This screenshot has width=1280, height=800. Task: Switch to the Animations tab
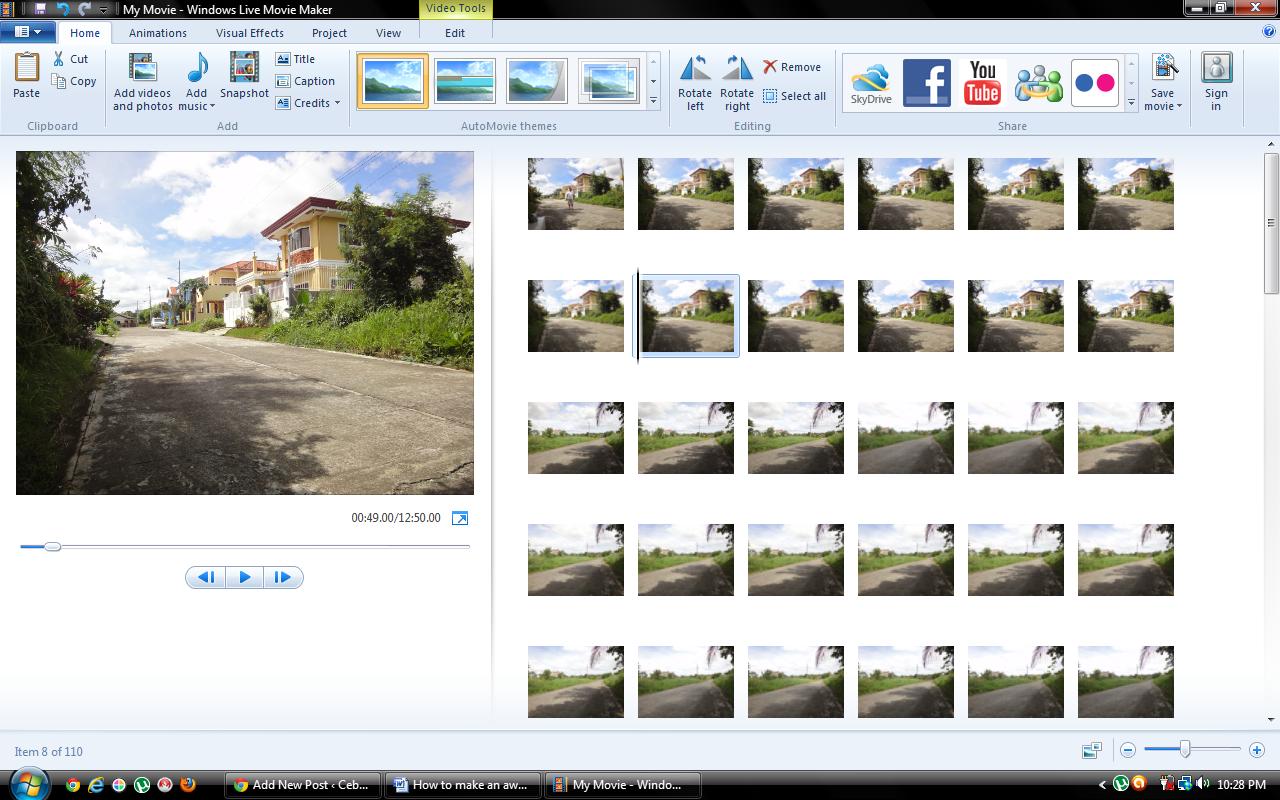coord(157,33)
